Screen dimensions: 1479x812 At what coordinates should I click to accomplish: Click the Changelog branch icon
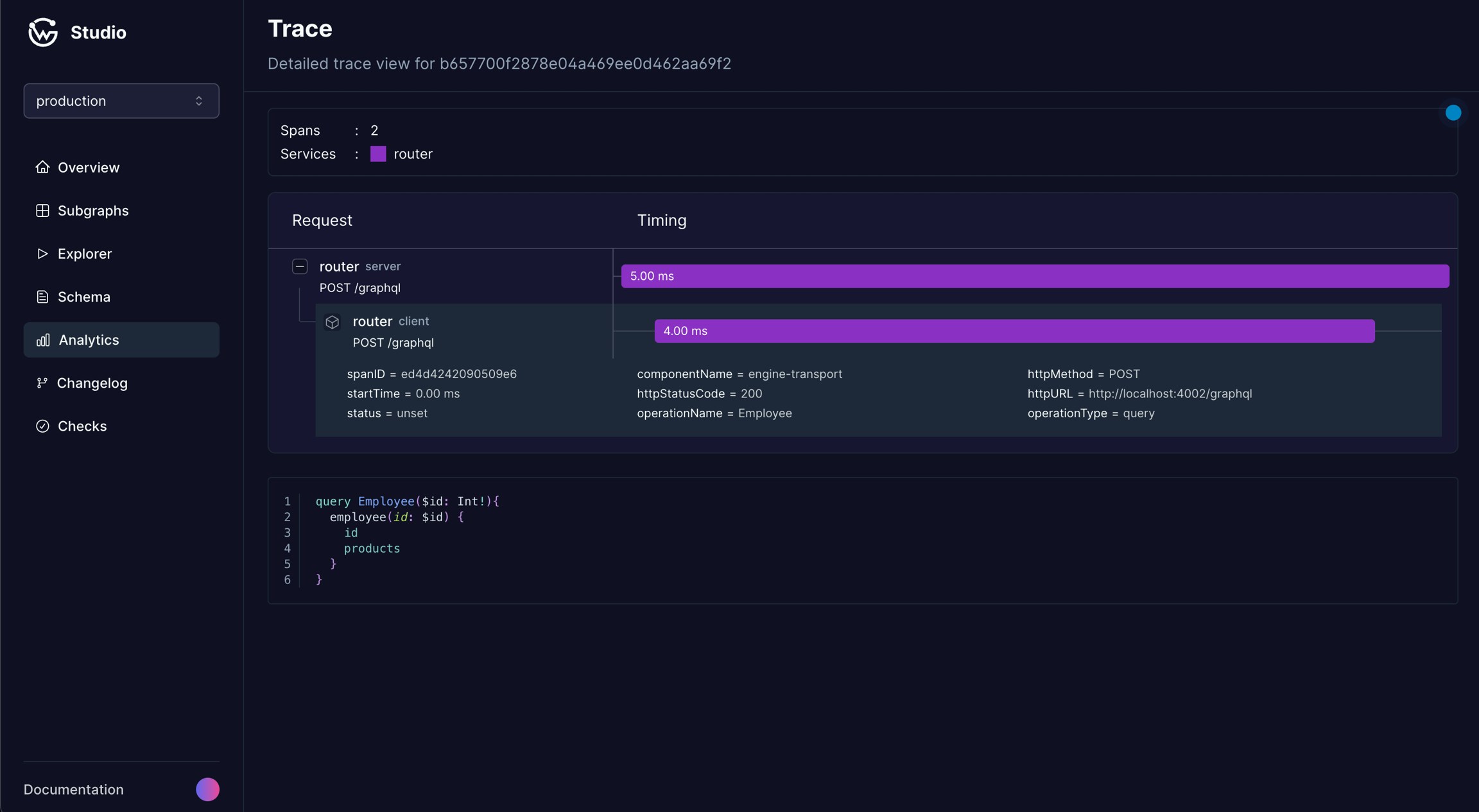point(42,383)
